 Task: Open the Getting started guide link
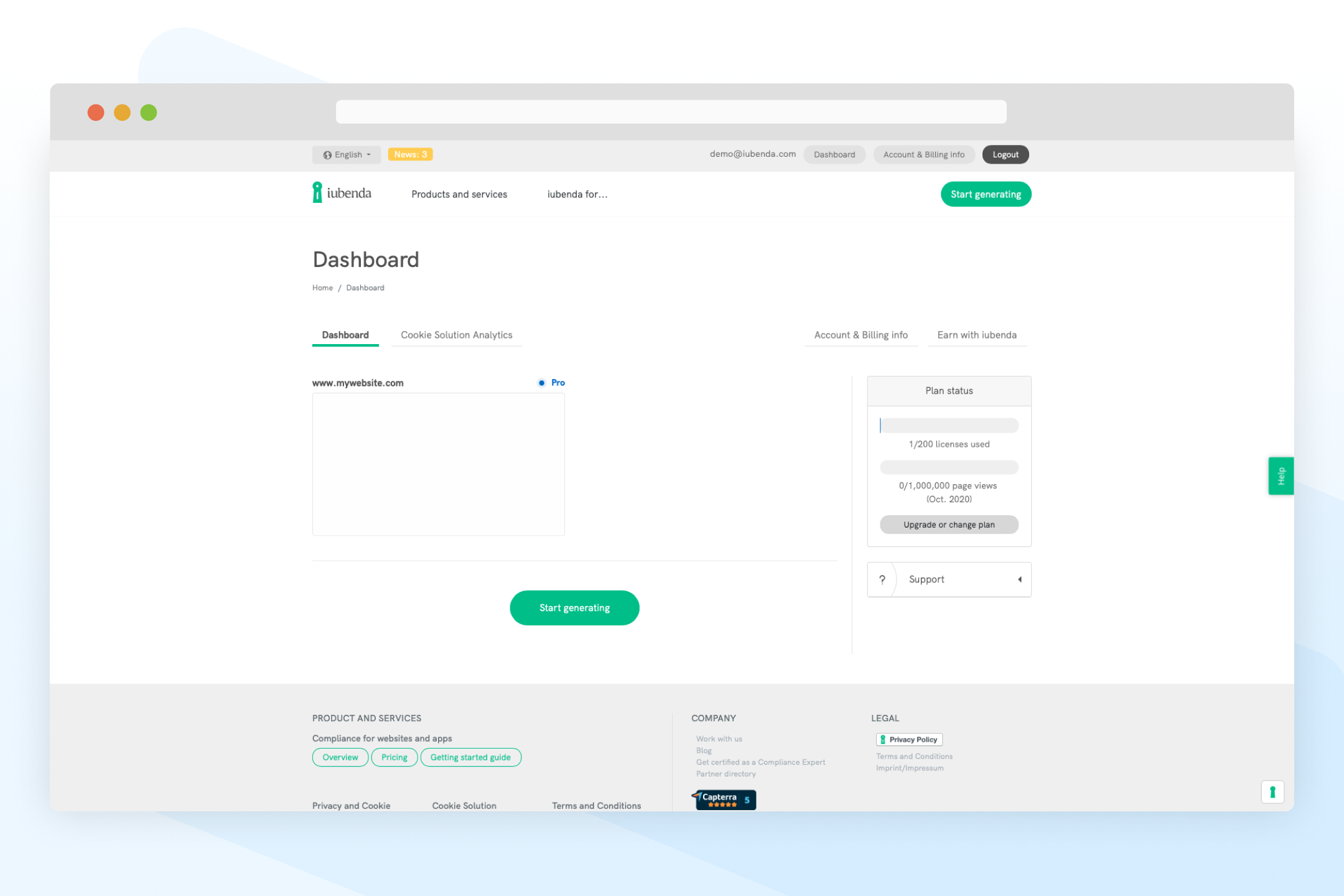(471, 757)
